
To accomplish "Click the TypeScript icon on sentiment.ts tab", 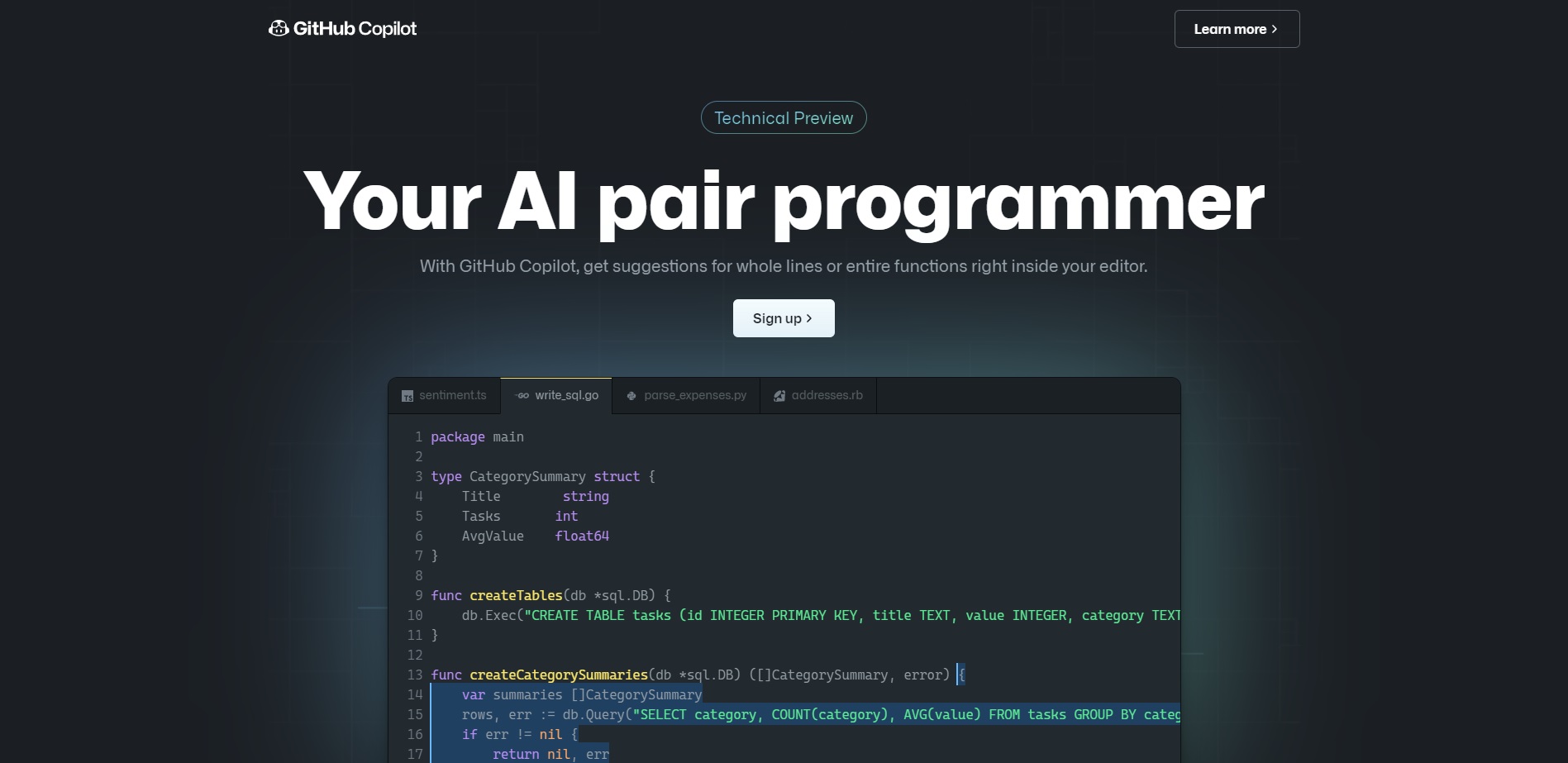I will click(x=407, y=396).
